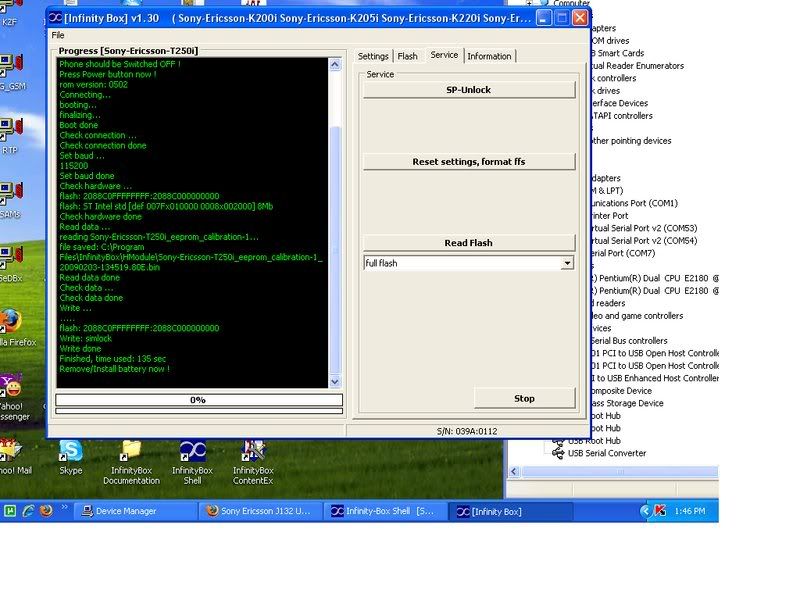This screenshot has height=600, width=800.
Task: Select Printer Port in Device Manager
Action: tap(609, 216)
